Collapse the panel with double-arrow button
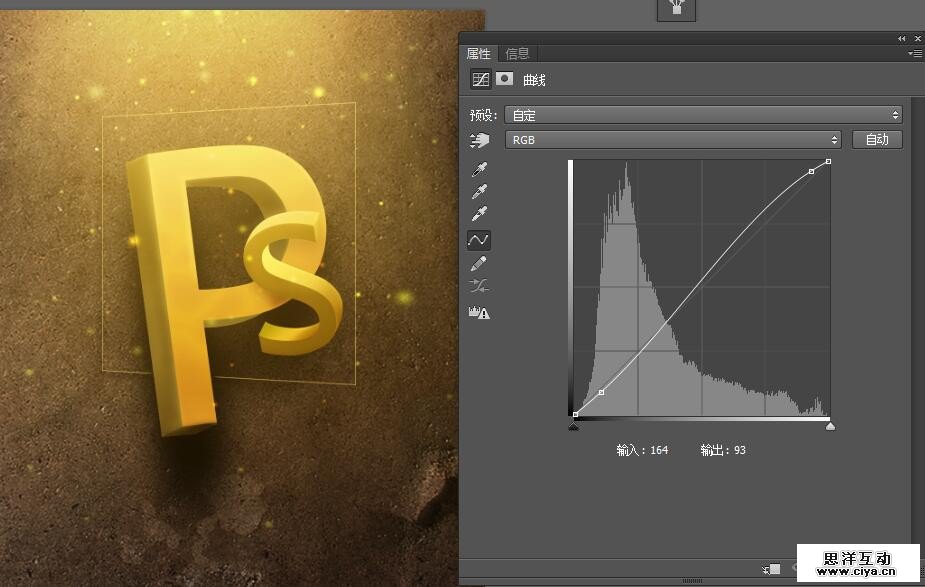This screenshot has height=587, width=925. 902,38
